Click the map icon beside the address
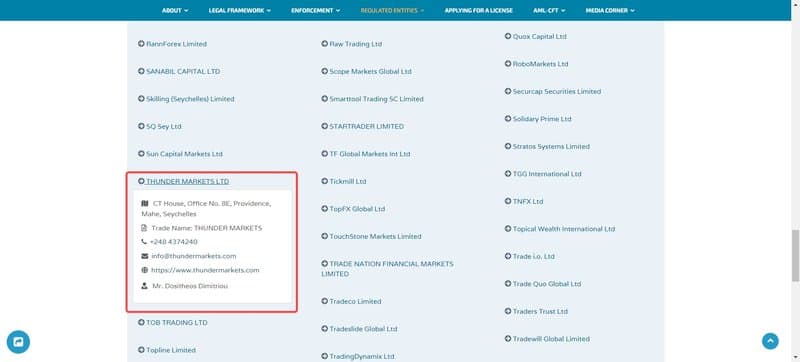800x362 pixels. point(144,203)
